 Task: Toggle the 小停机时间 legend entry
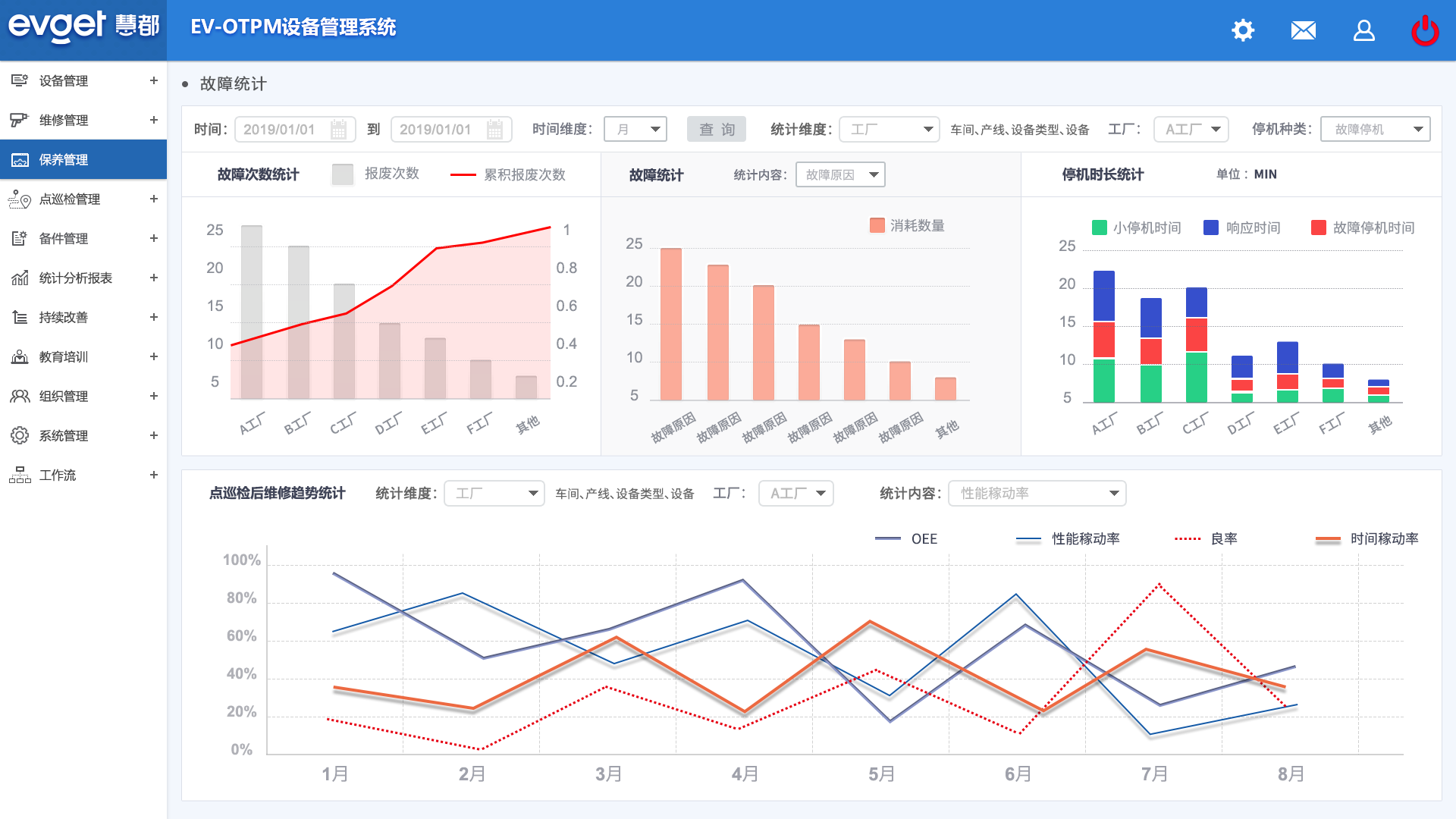point(1100,227)
